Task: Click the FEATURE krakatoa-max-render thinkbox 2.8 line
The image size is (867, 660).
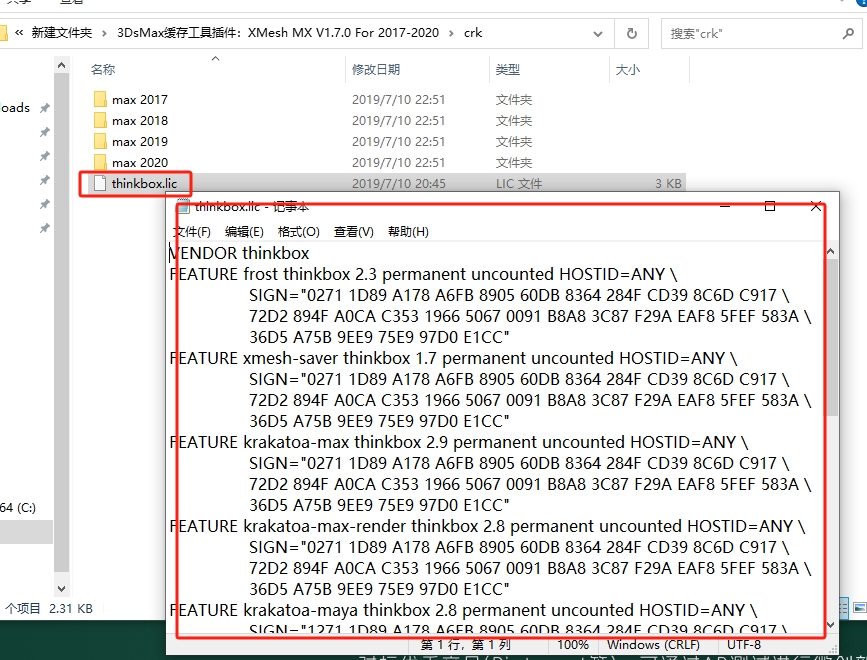Action: [487, 526]
